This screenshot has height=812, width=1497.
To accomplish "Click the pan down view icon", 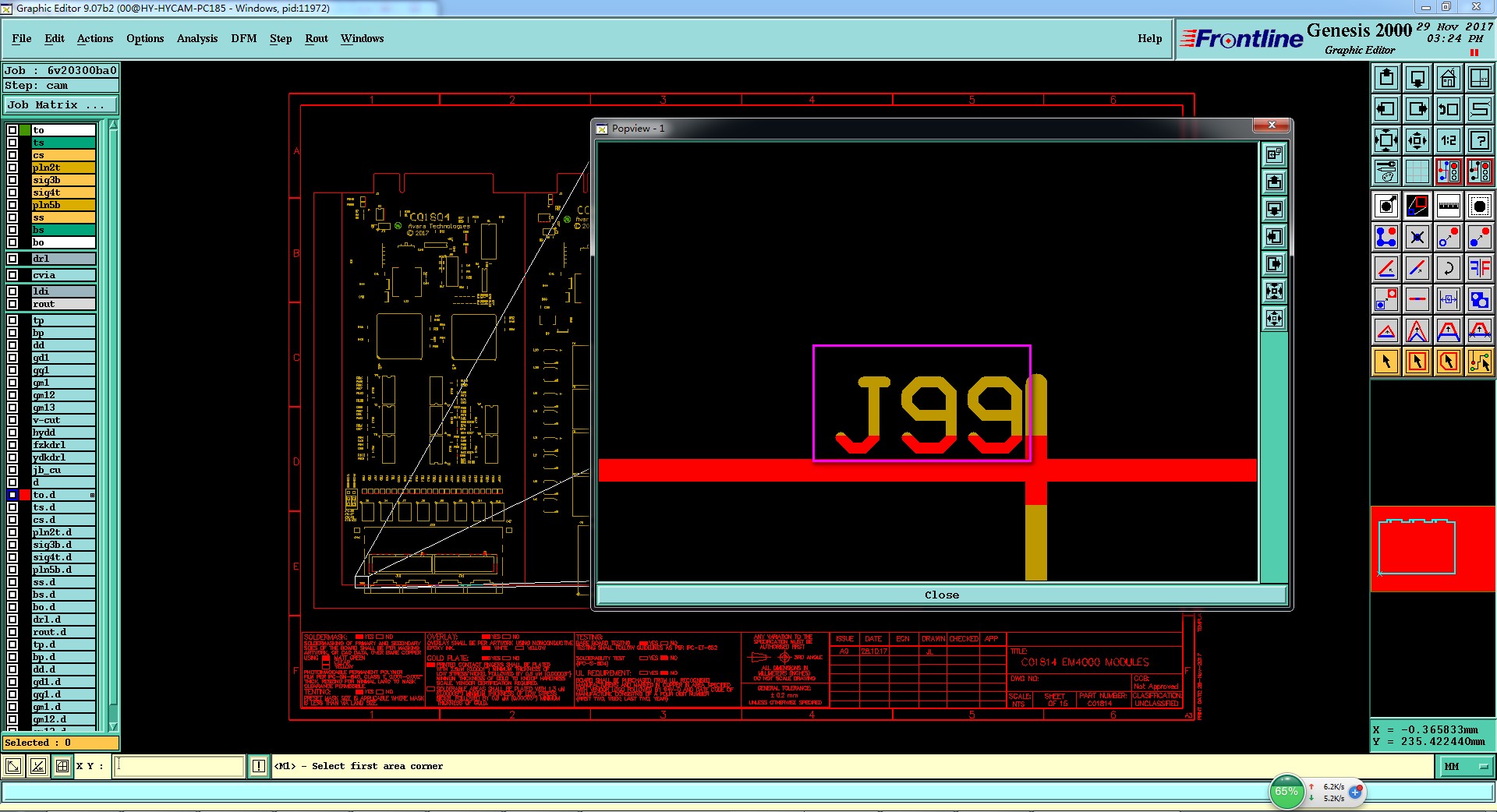I will (1417, 78).
